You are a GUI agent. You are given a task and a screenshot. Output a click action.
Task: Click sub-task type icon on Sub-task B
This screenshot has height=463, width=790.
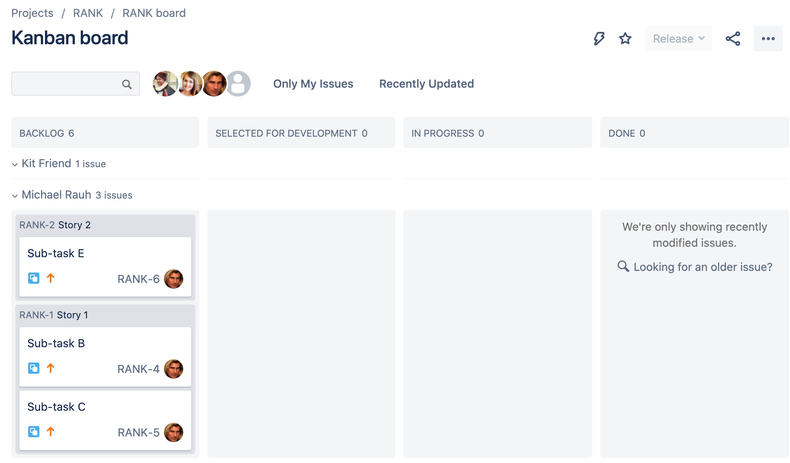coord(33,368)
